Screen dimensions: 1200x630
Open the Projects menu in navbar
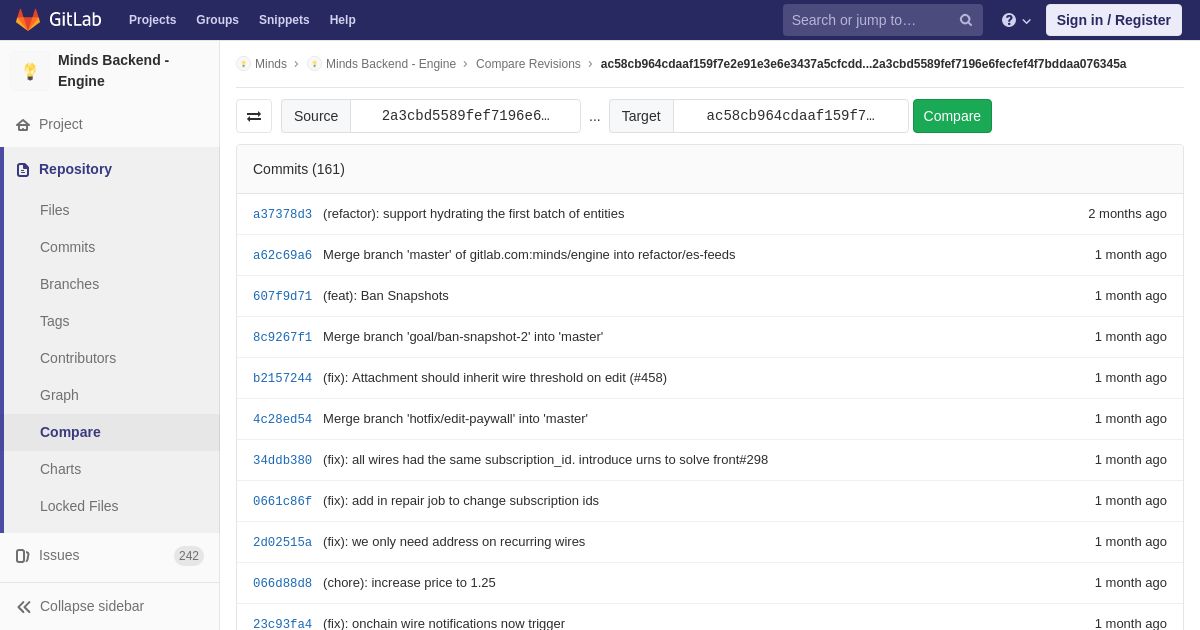tap(152, 20)
